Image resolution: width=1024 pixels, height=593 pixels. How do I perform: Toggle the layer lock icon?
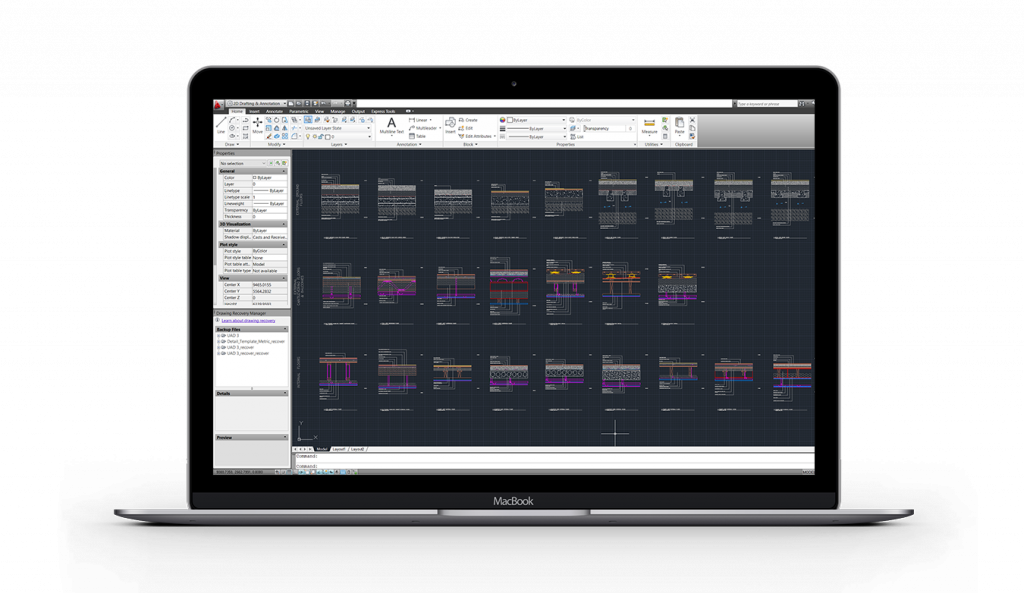tap(320, 136)
